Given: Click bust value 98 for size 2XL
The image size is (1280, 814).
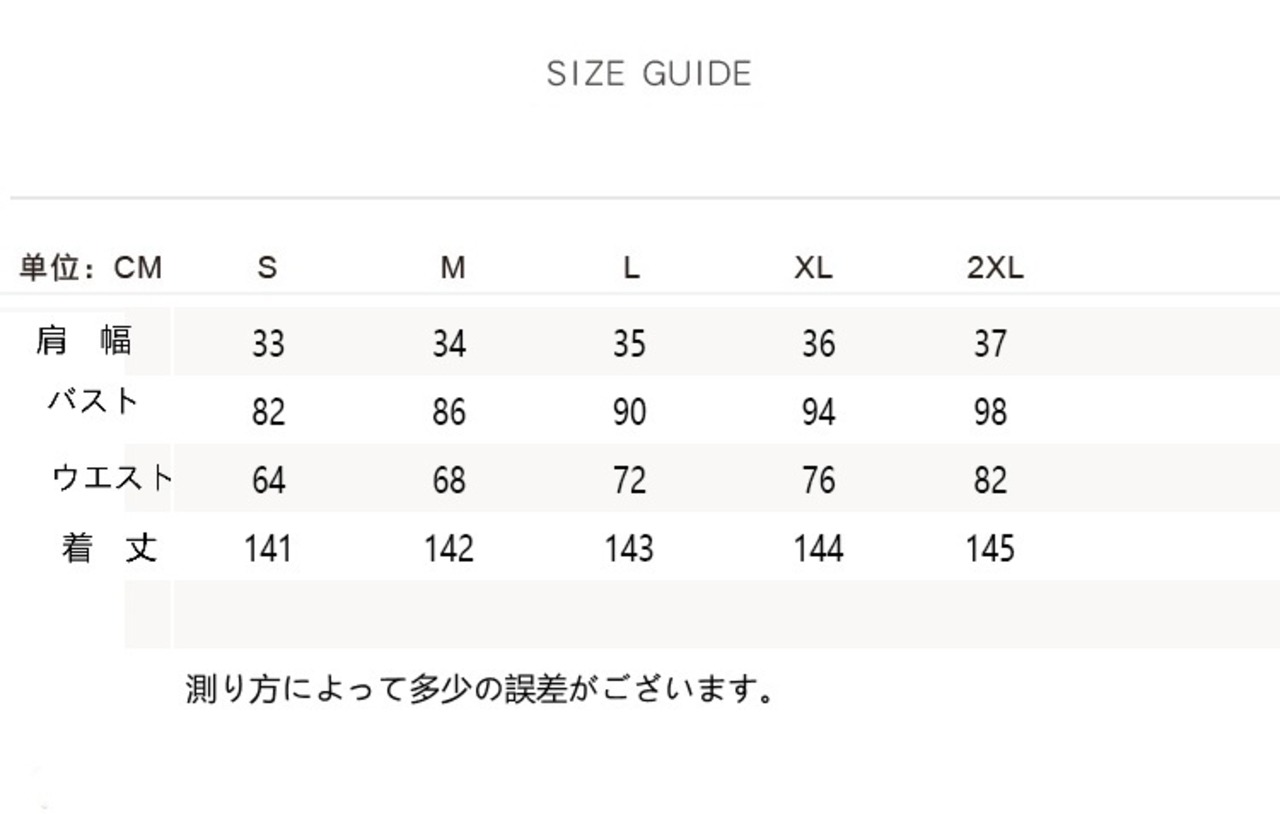Looking at the screenshot, I should click(990, 412).
